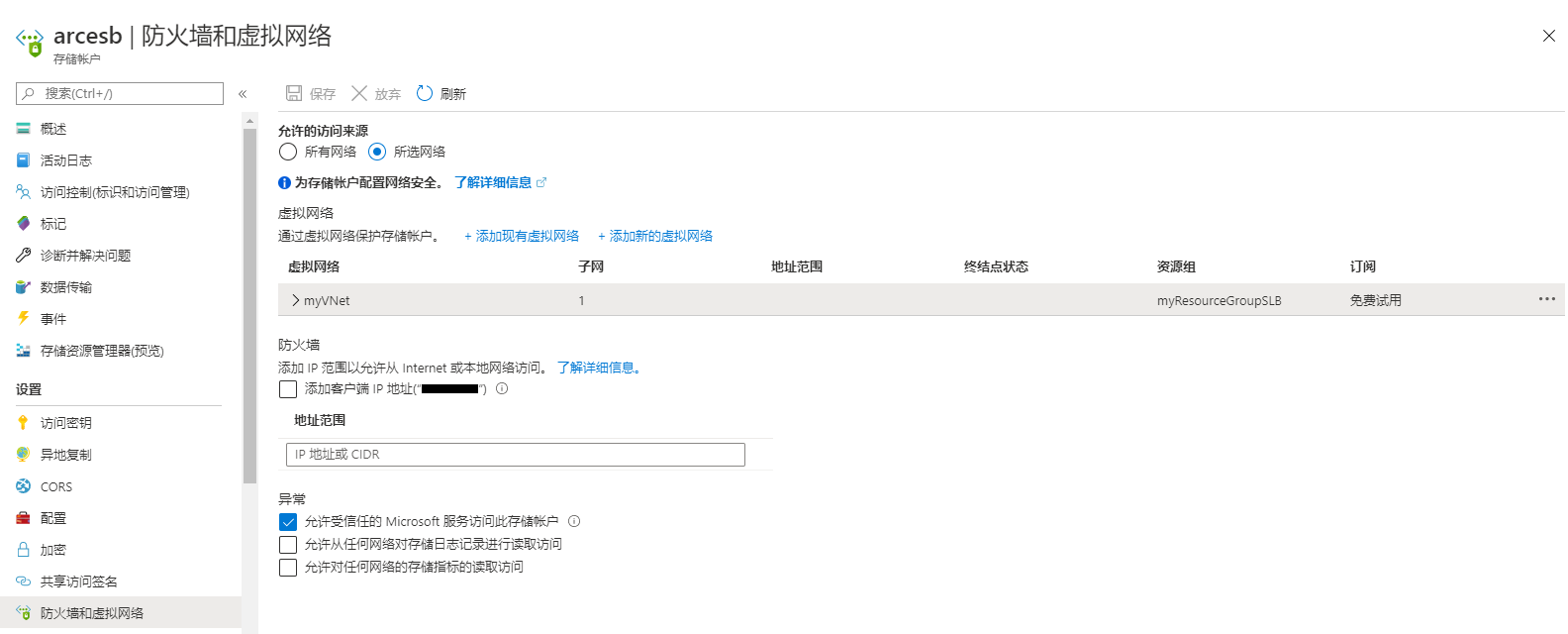Uncheck 允许受信任的 Microsoft 服务访问此存储帐户
The image size is (1568, 634).
pos(288,522)
